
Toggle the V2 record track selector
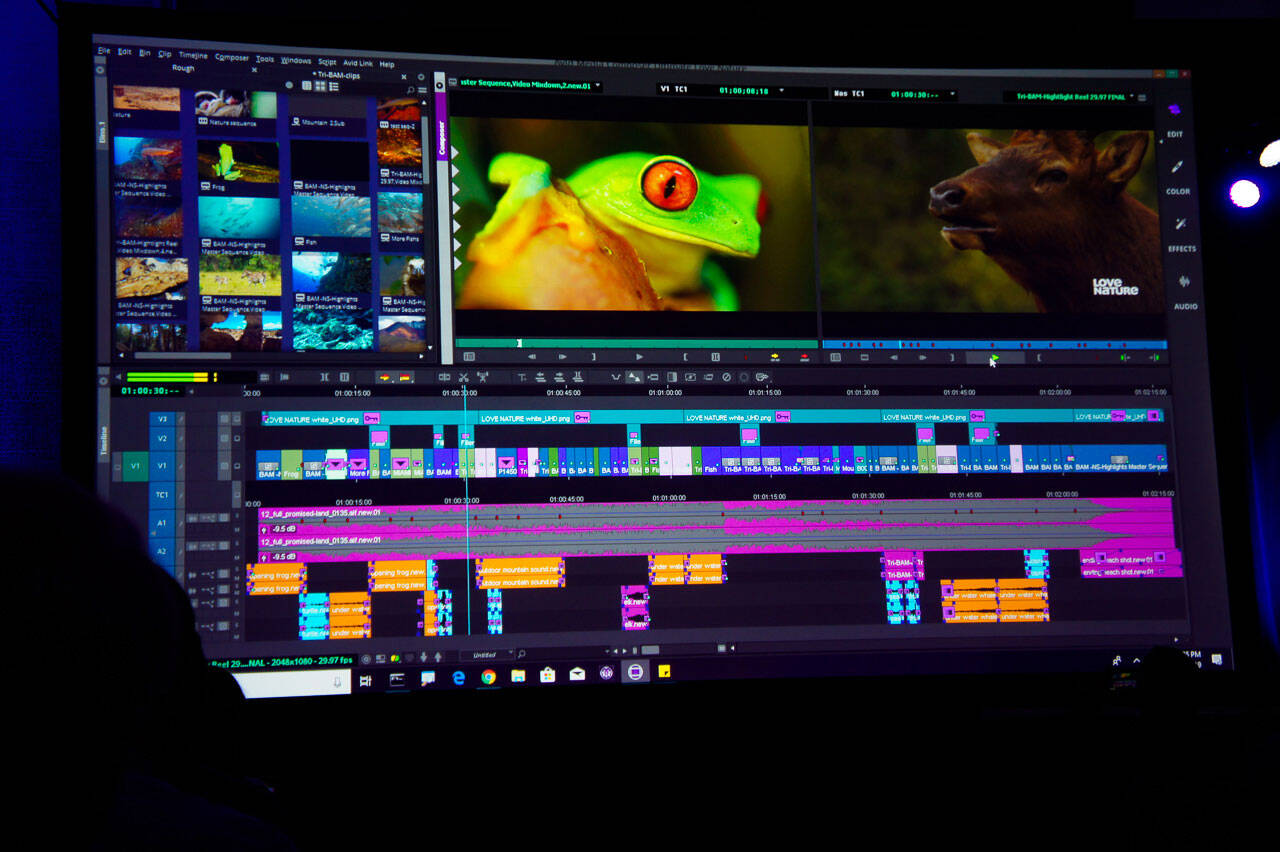tap(162, 439)
